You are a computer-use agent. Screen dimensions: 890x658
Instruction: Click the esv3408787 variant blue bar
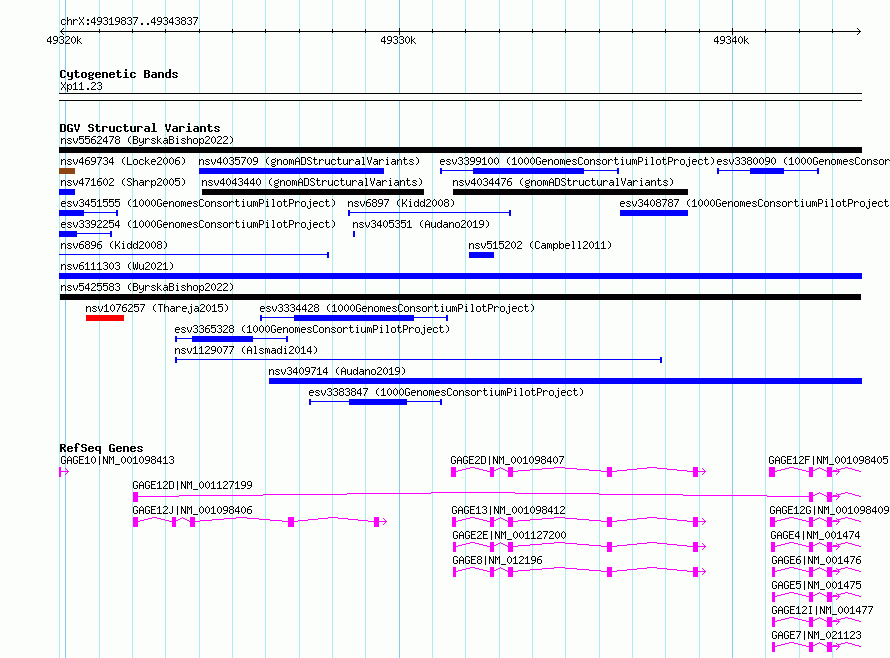[x=654, y=213]
